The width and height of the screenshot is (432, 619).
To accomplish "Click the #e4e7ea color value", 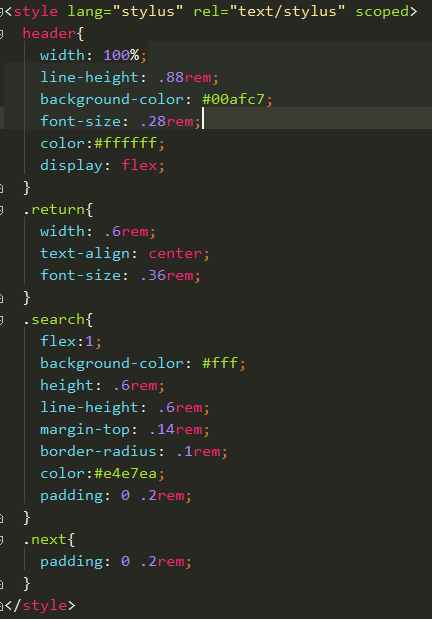I will 126,474.
